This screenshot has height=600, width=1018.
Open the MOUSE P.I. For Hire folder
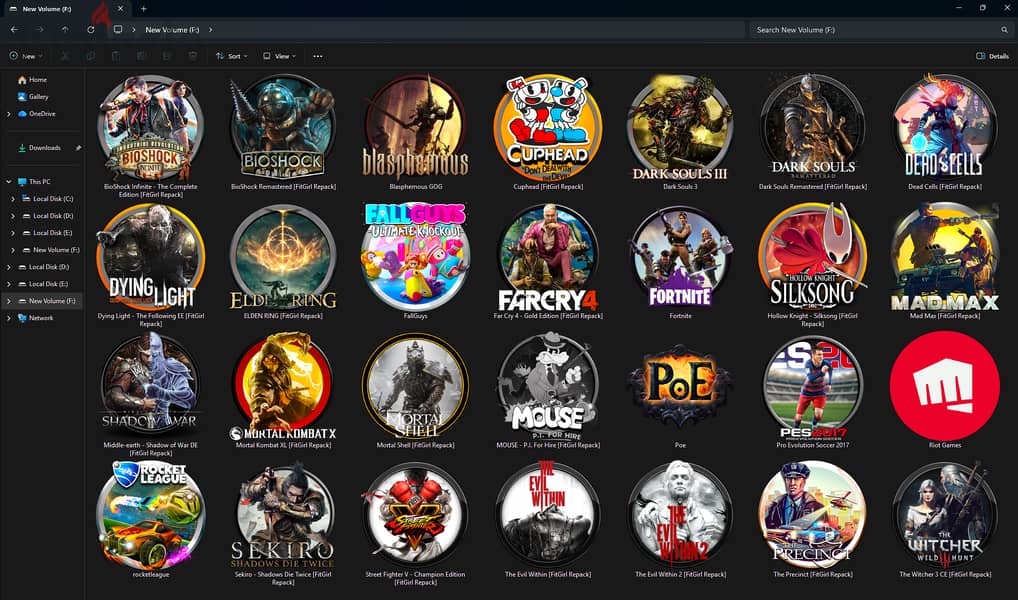point(548,386)
